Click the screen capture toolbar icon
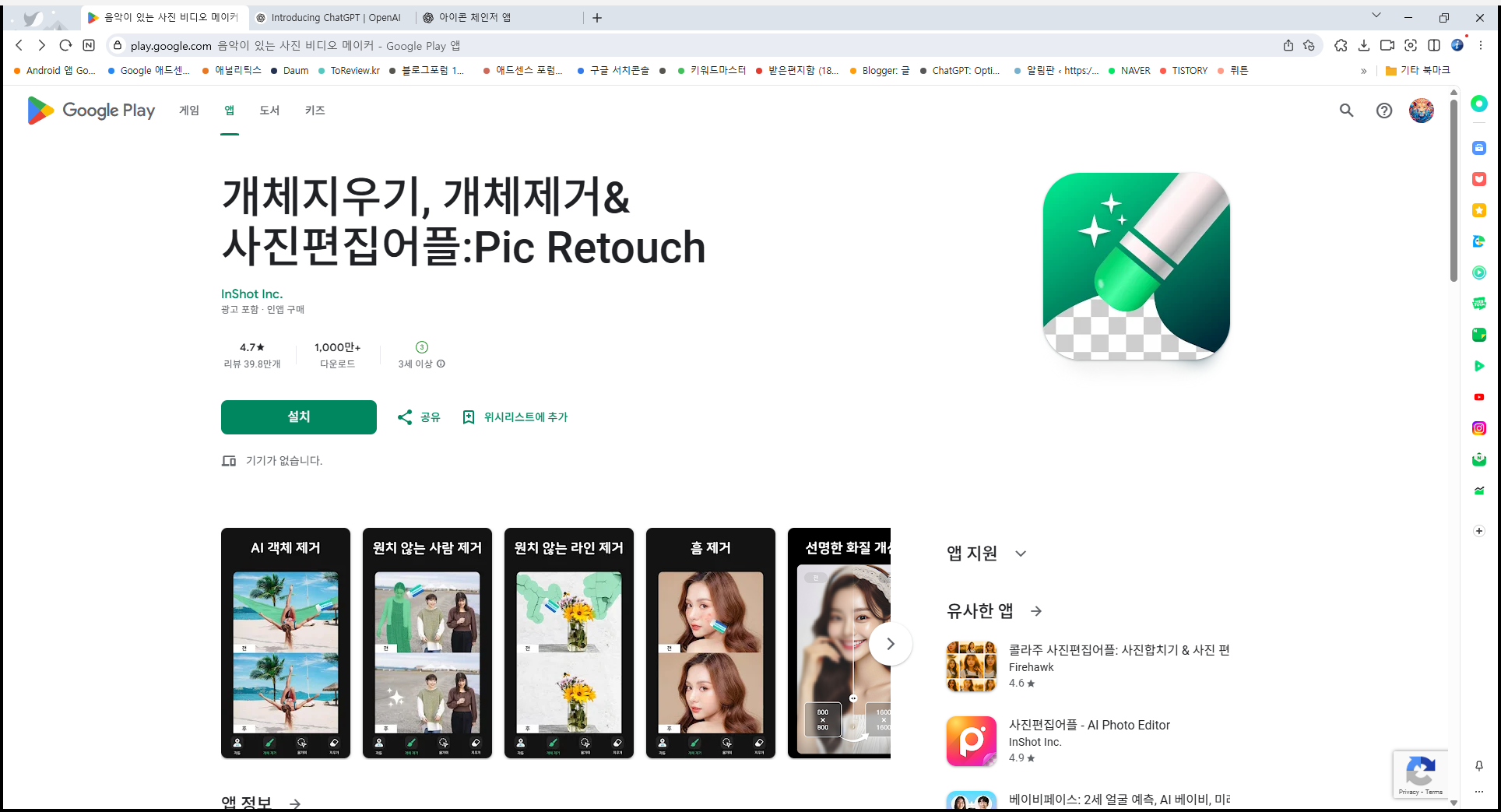The height and width of the screenshot is (812, 1501). 1411,45
